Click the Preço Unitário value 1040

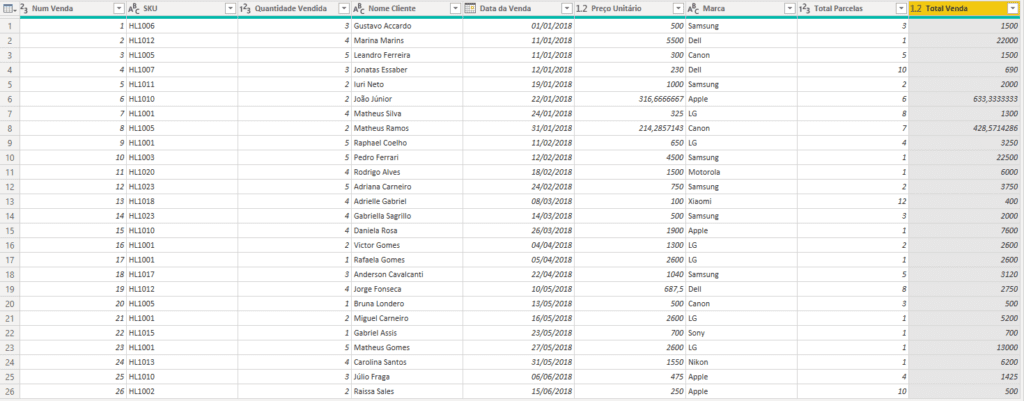click(630, 274)
